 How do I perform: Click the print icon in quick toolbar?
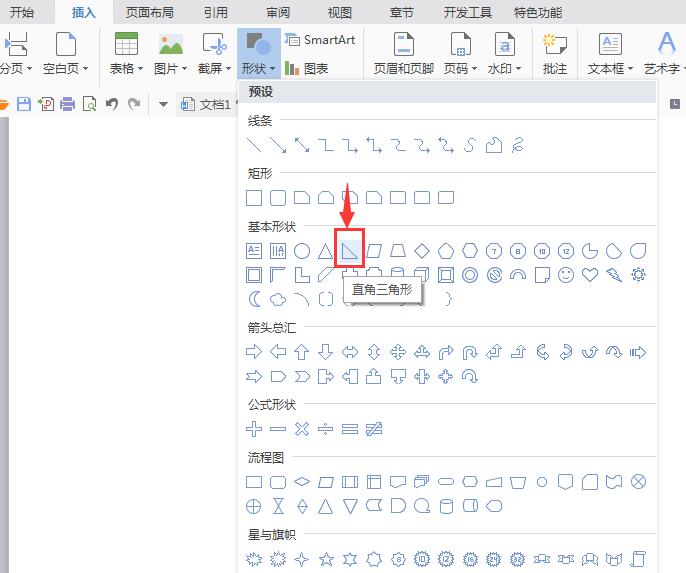tap(67, 104)
